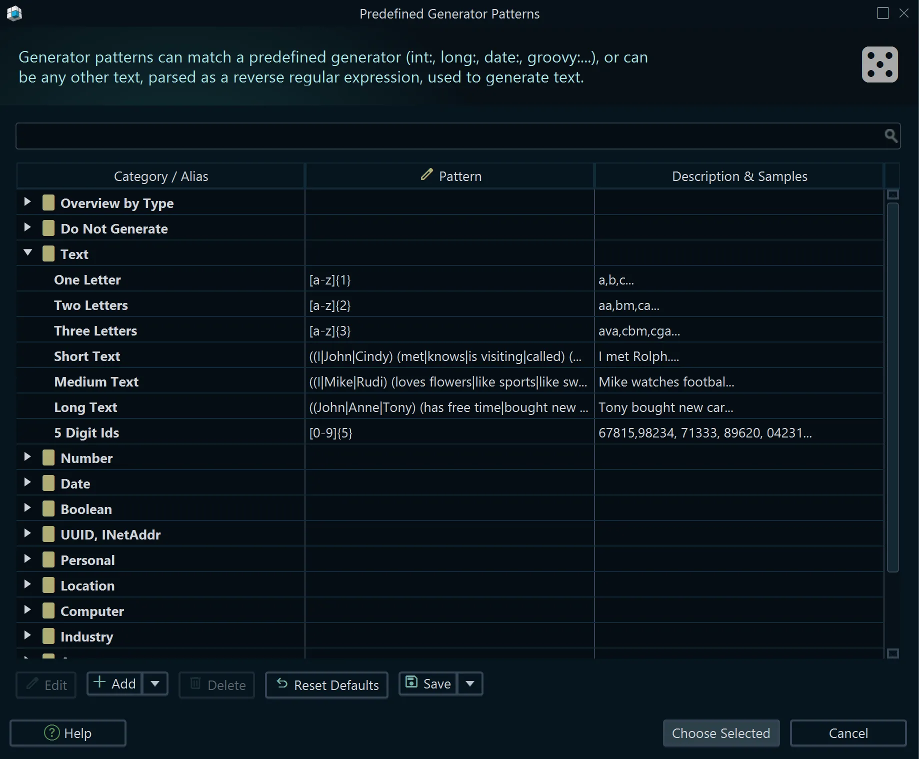Open the Add button dropdown arrow

(x=154, y=684)
